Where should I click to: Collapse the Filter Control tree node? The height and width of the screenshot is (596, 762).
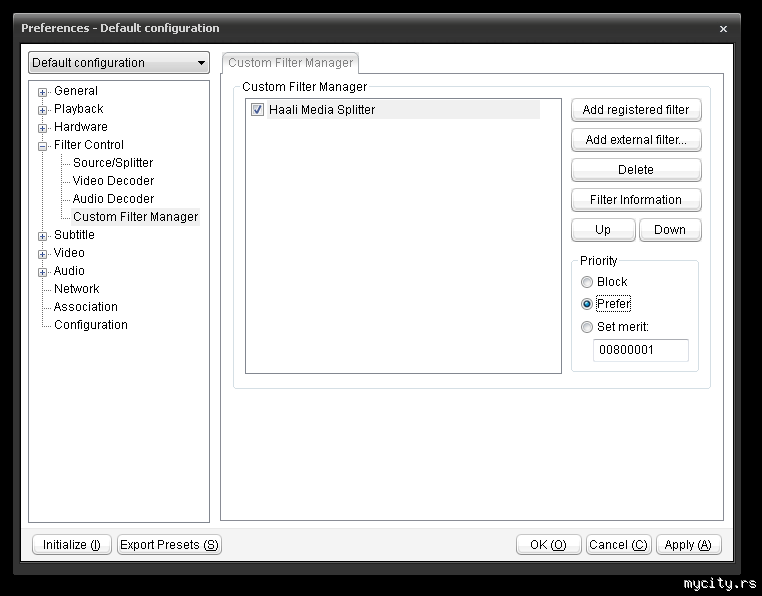click(x=43, y=146)
